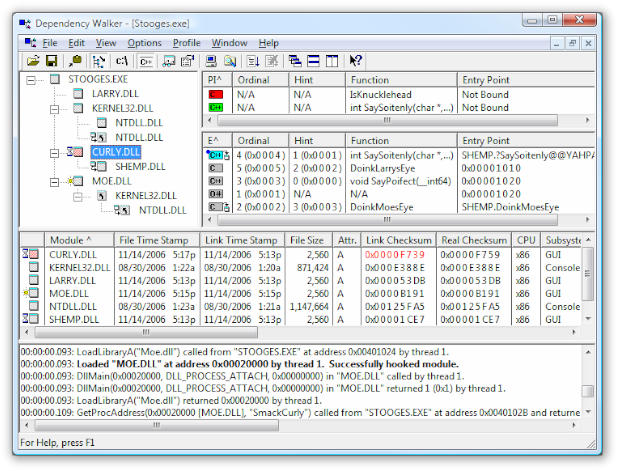Start profiling toolbar icon
This screenshot has height=471, width=618.
pos(253,61)
